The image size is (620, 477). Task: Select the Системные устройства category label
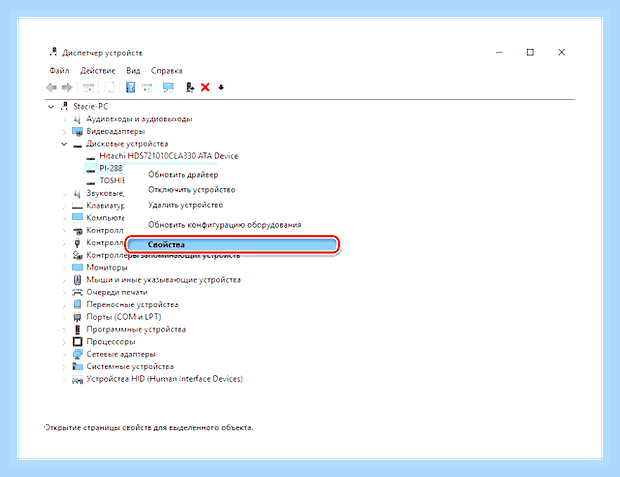tap(130, 366)
